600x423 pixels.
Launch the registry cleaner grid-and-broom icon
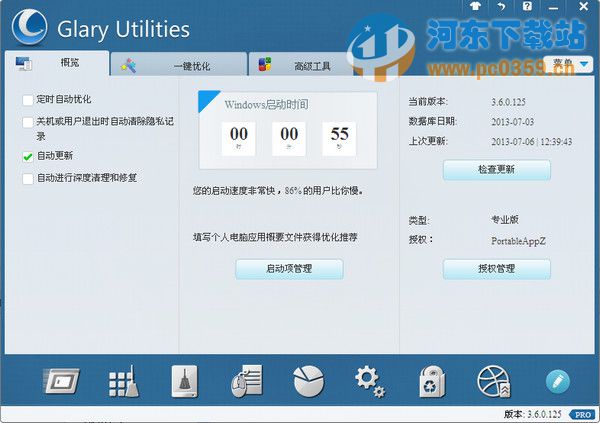pyautogui.click(x=124, y=381)
